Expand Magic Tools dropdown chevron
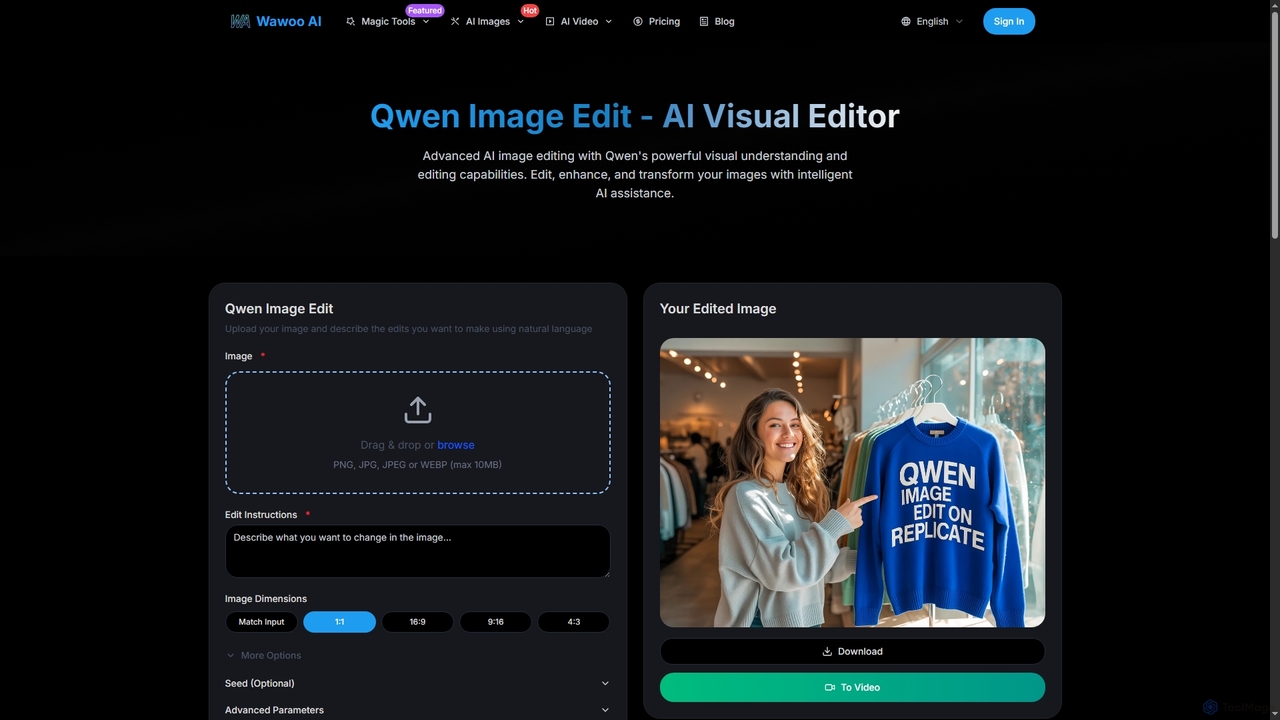Viewport: 1280px width, 720px height. (426, 21)
